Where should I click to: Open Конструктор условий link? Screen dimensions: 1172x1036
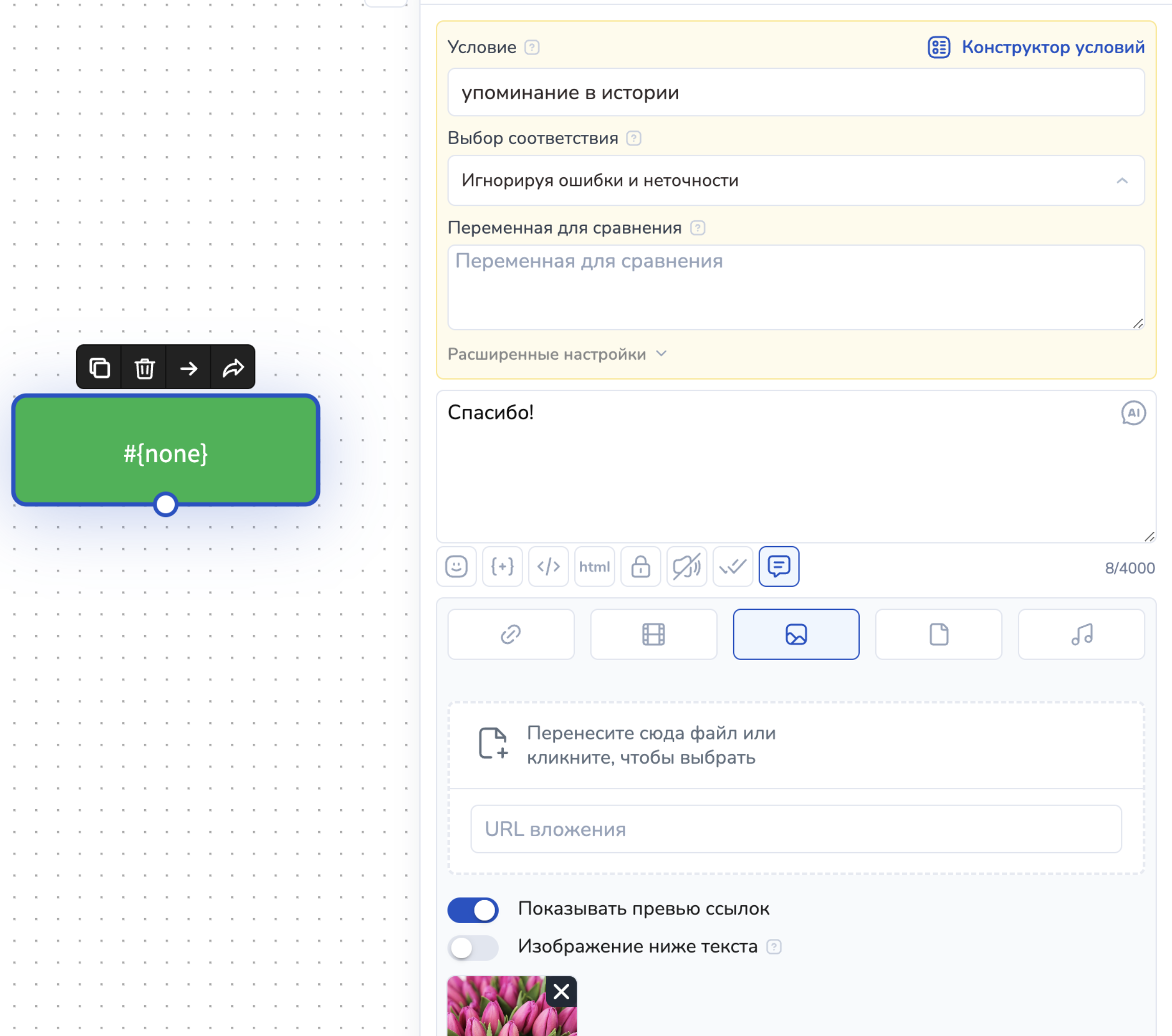click(x=1036, y=47)
